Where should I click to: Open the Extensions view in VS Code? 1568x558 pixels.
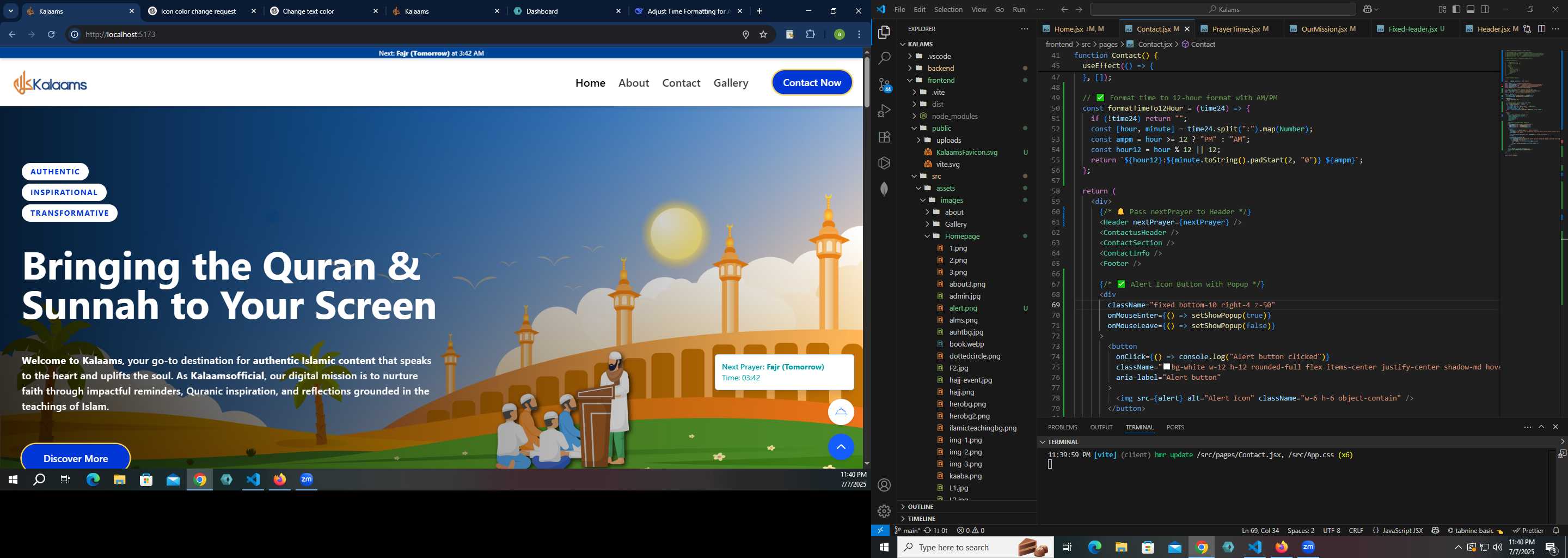(884, 137)
